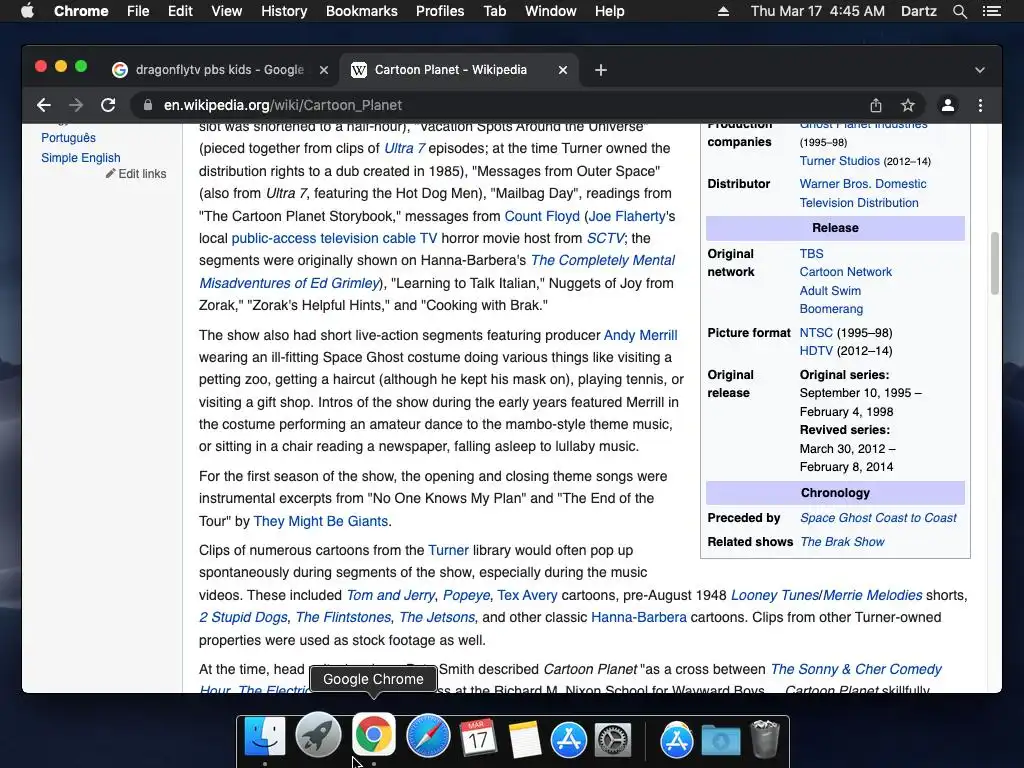Open System Preferences from the Dock
The image size is (1024, 768).
[x=613, y=740]
